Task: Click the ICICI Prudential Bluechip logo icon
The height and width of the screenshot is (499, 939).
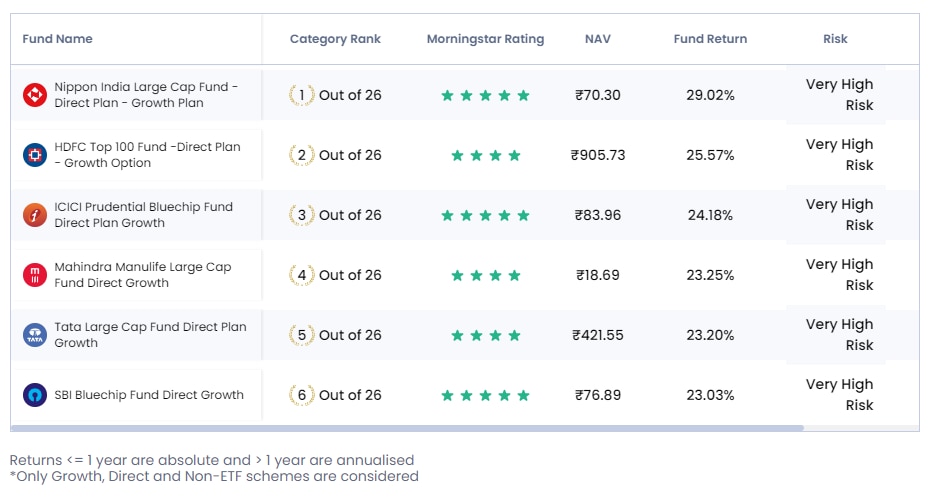Action: (x=35, y=215)
